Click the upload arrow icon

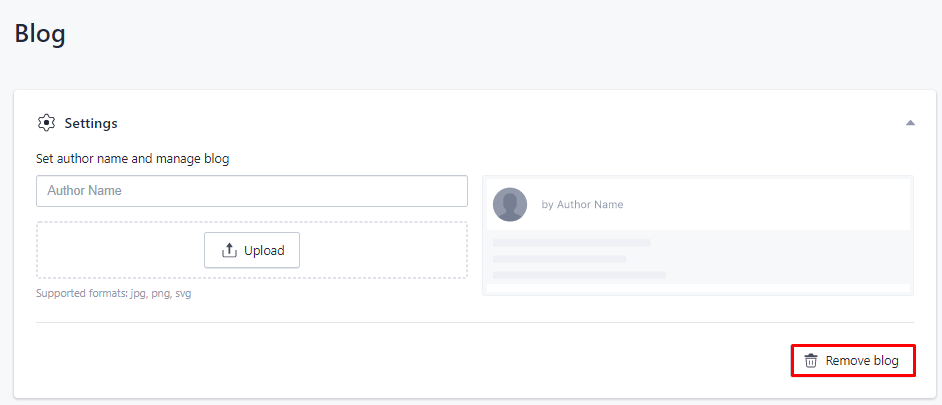[229, 251]
